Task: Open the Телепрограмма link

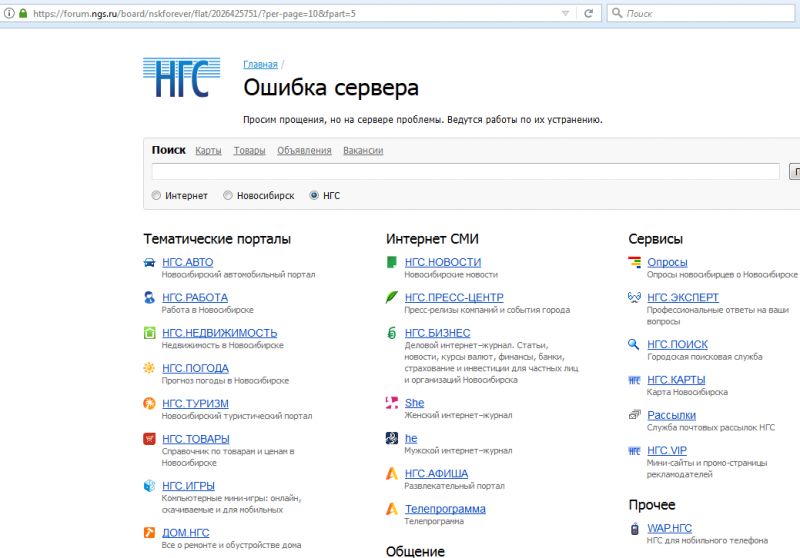Action: 445,509
